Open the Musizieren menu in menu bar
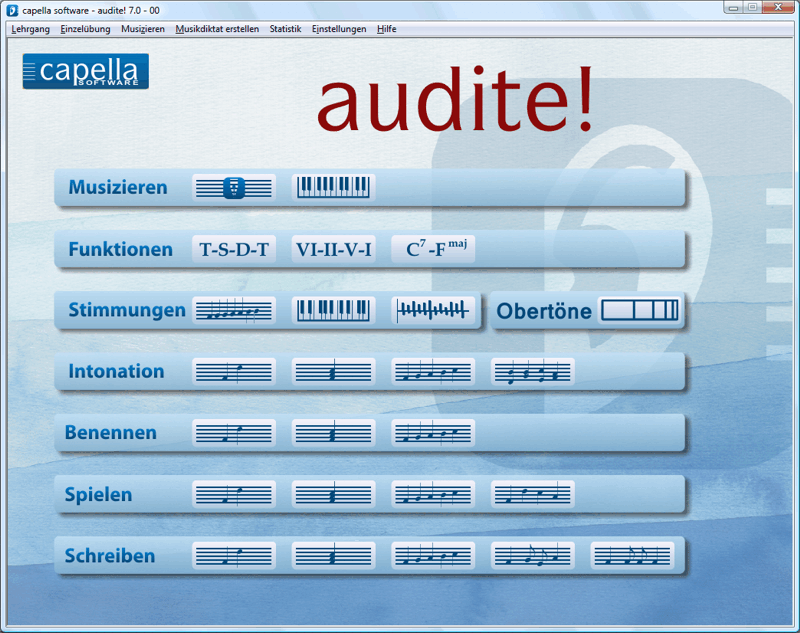Image resolution: width=800 pixels, height=633 pixels. [x=143, y=29]
